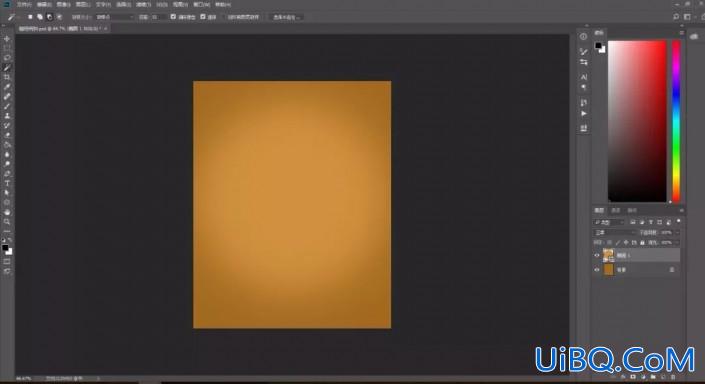Open the Character panel from collapsed dock
705x384 pixels.
point(584,77)
